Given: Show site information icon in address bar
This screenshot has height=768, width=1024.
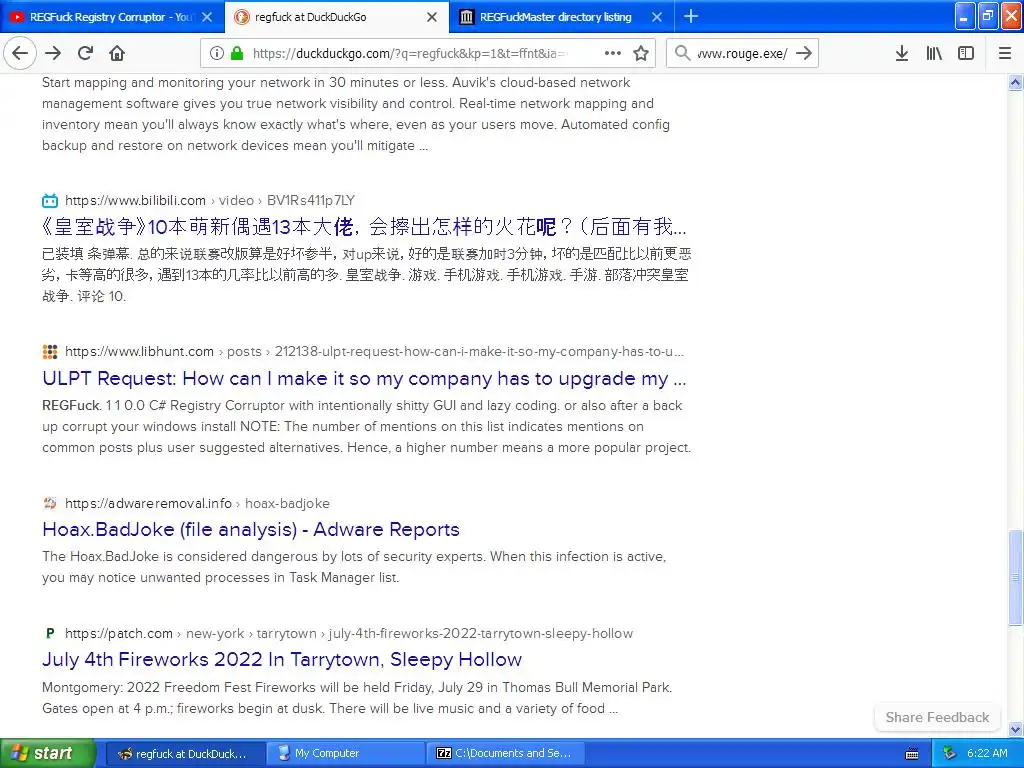Looking at the screenshot, I should 216,54.
